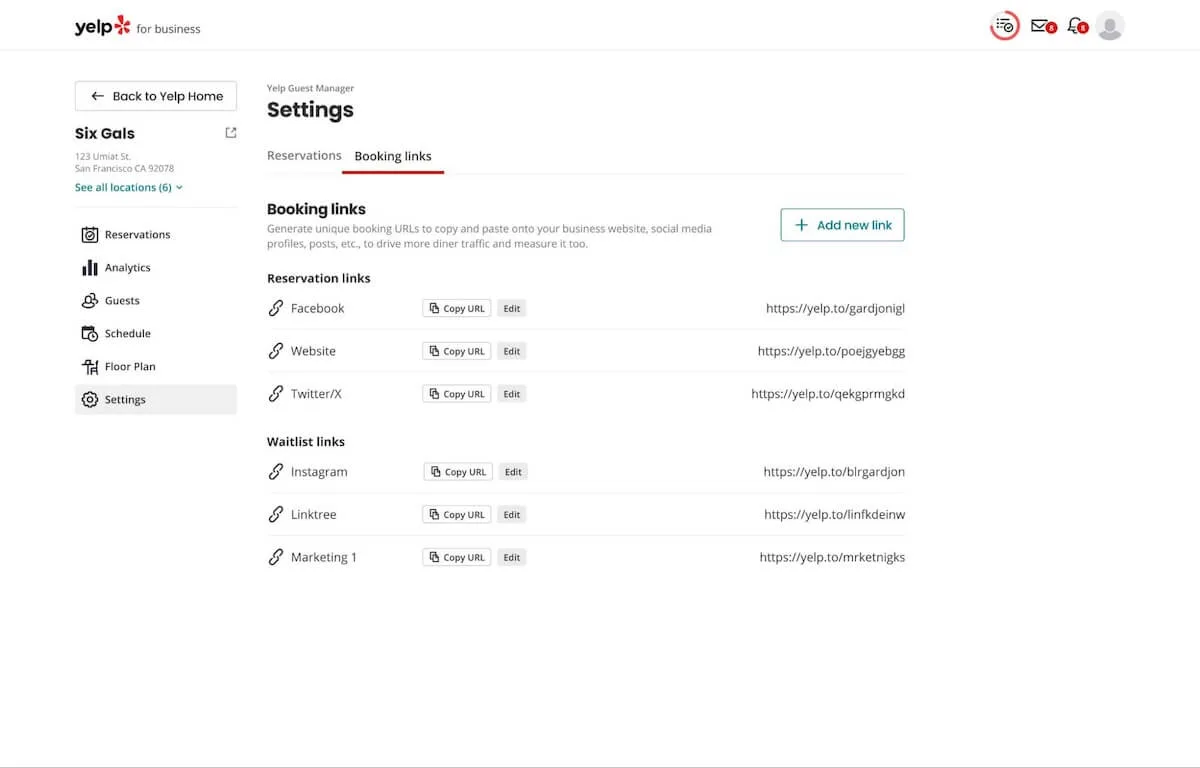The image size is (1200, 768).
Task: Copy URL for the Instagram link
Action: [x=457, y=472]
